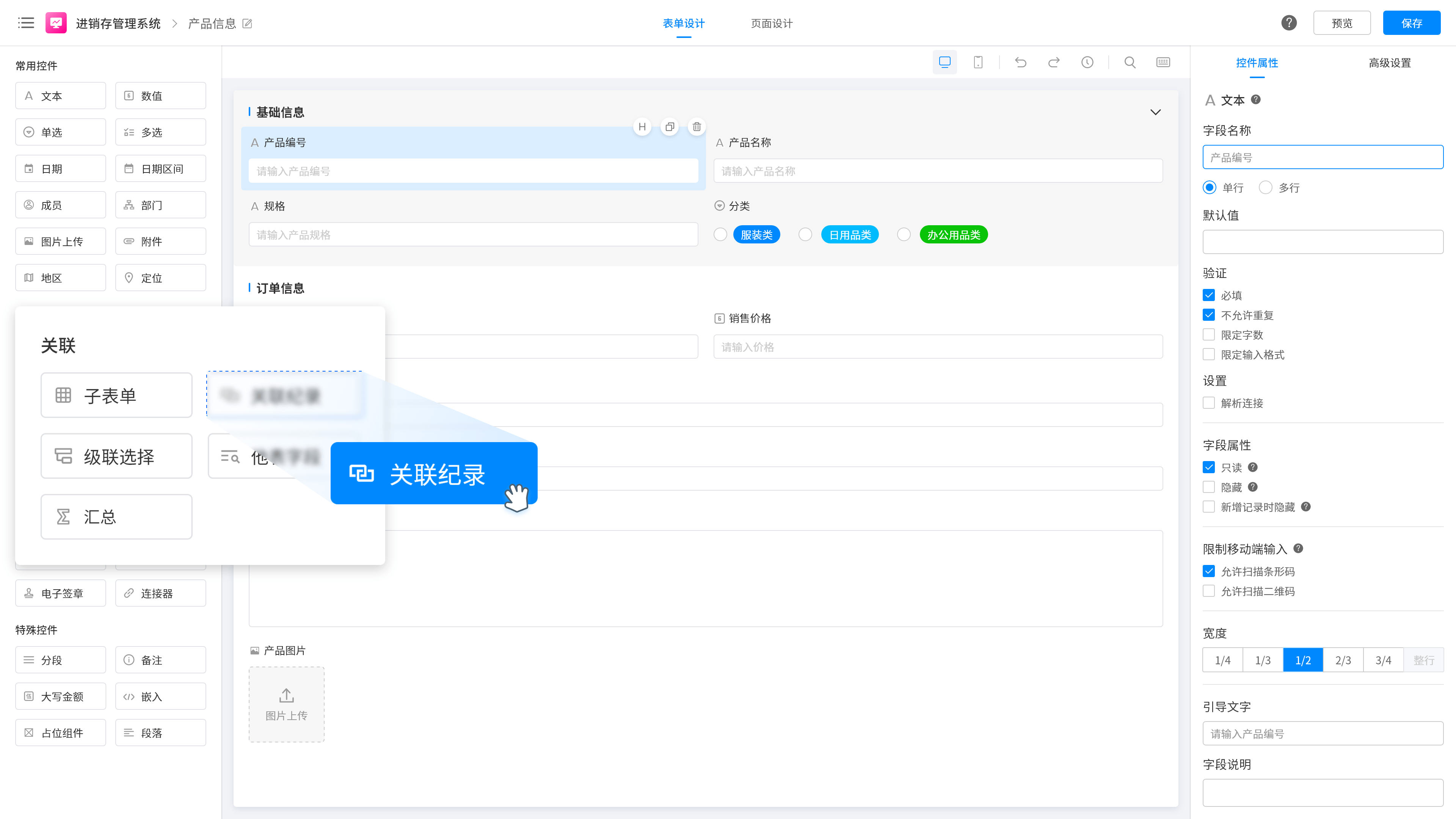Select the 文本 text control

coord(61,96)
